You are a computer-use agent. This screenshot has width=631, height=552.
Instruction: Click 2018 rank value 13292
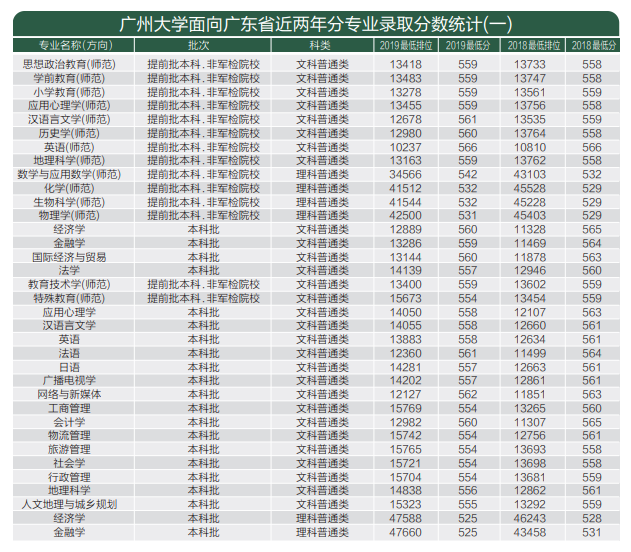click(530, 505)
